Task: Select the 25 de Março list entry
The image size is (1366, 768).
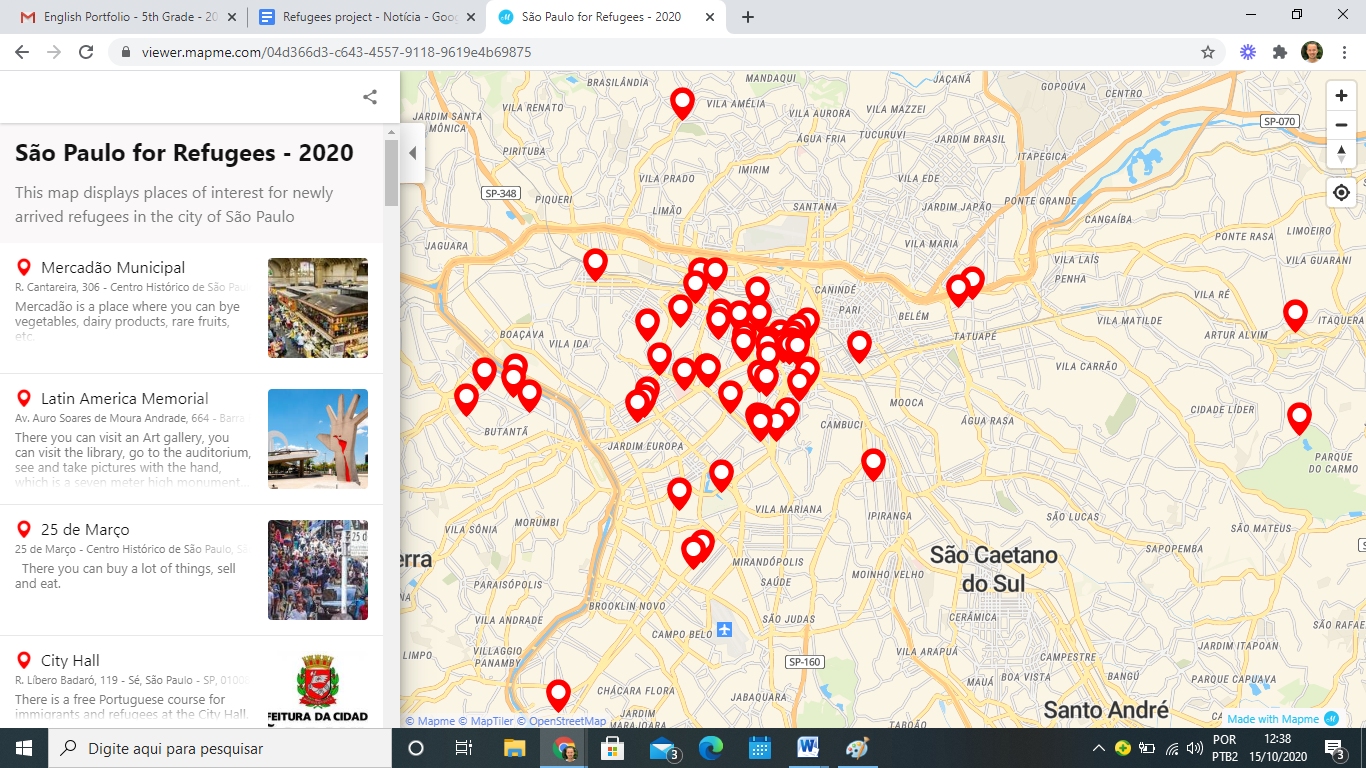Action: click(191, 570)
